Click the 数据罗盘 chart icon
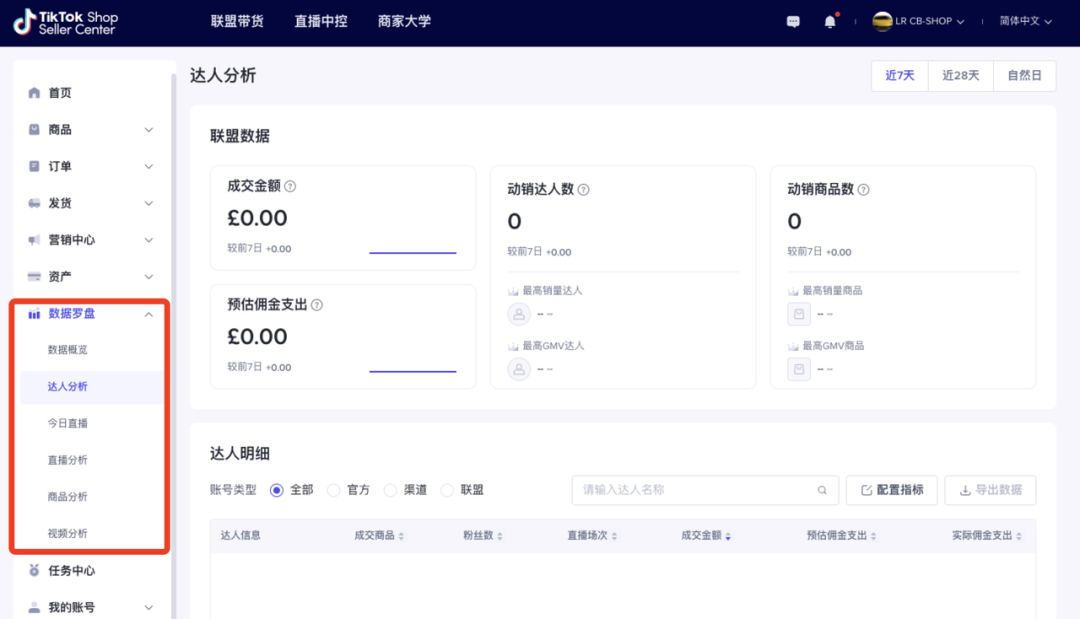The width and height of the screenshot is (1080, 619). tap(34, 314)
